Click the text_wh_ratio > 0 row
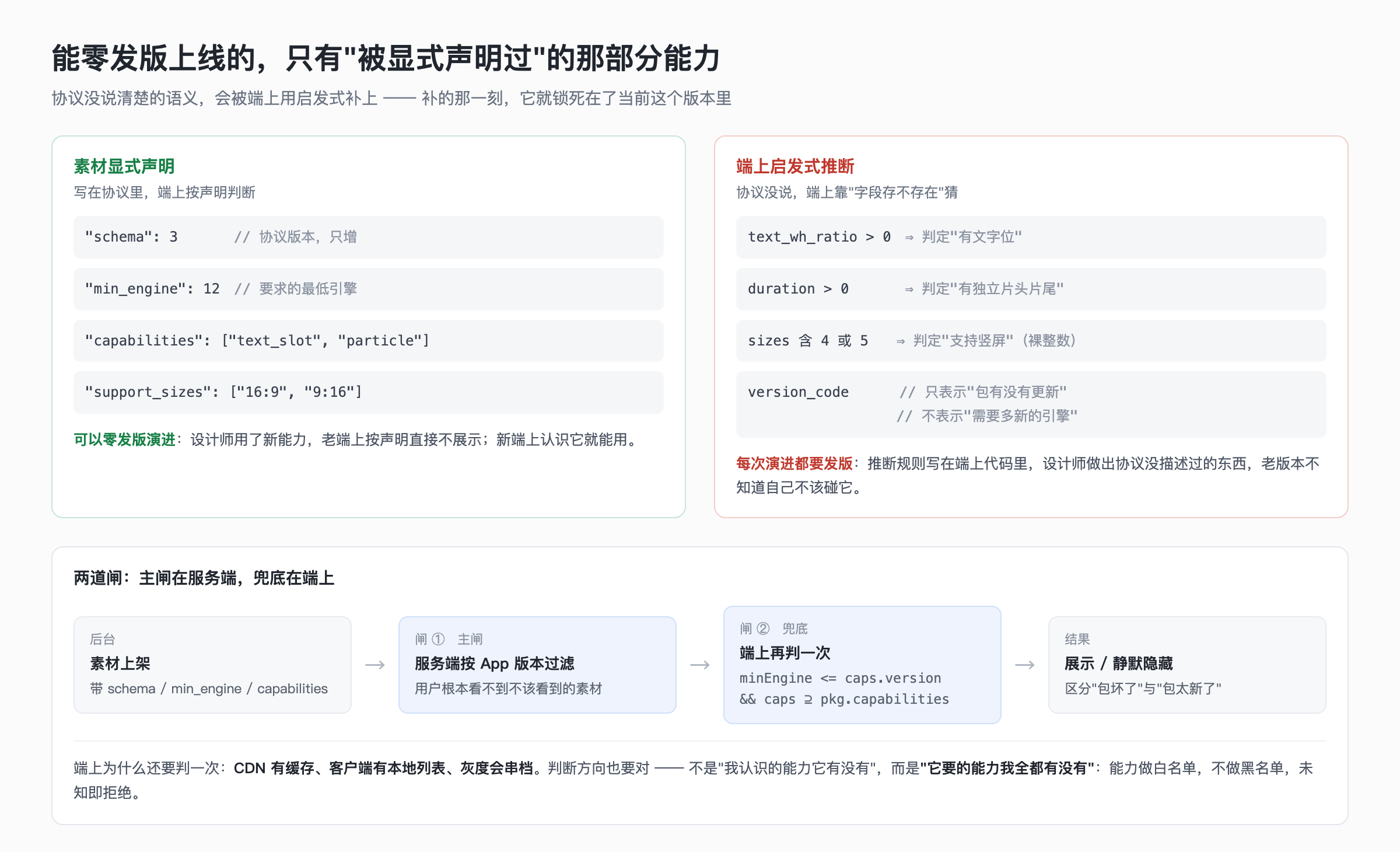The width and height of the screenshot is (1400, 852). (1031, 237)
